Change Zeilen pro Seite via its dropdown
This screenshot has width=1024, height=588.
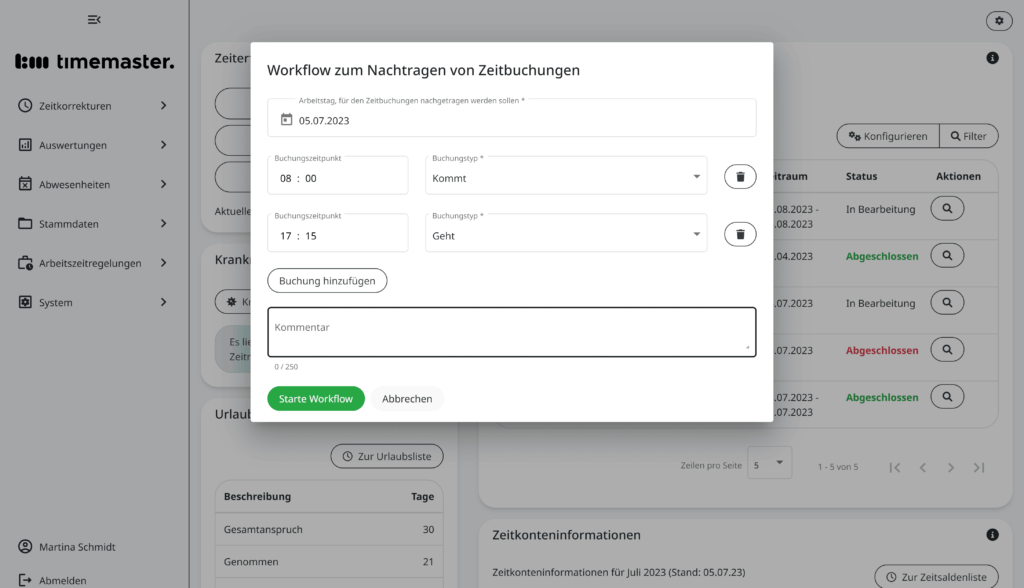point(769,463)
